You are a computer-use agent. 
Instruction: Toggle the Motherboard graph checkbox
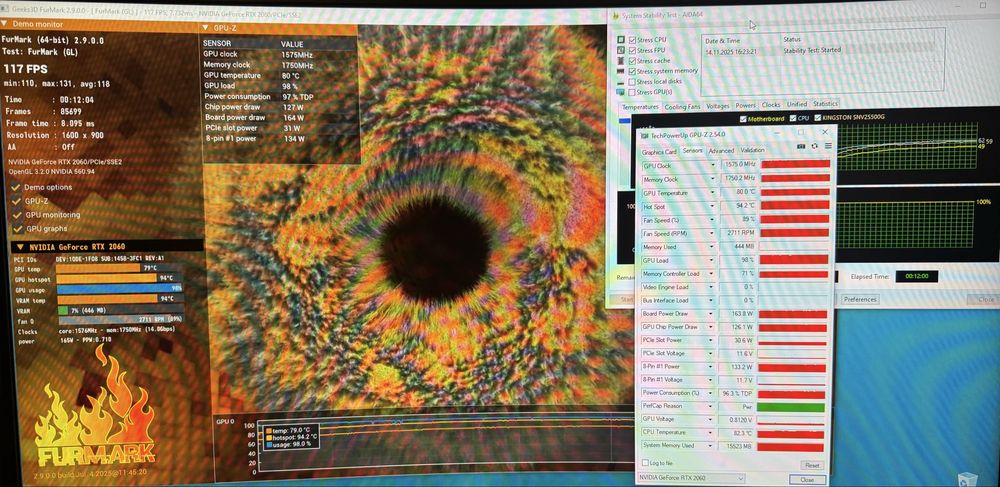(742, 119)
